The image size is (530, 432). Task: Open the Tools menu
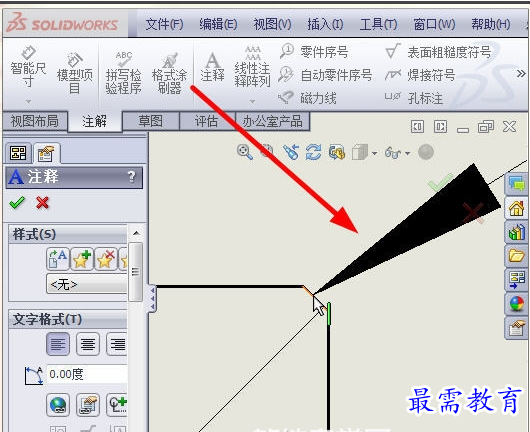coord(378,24)
